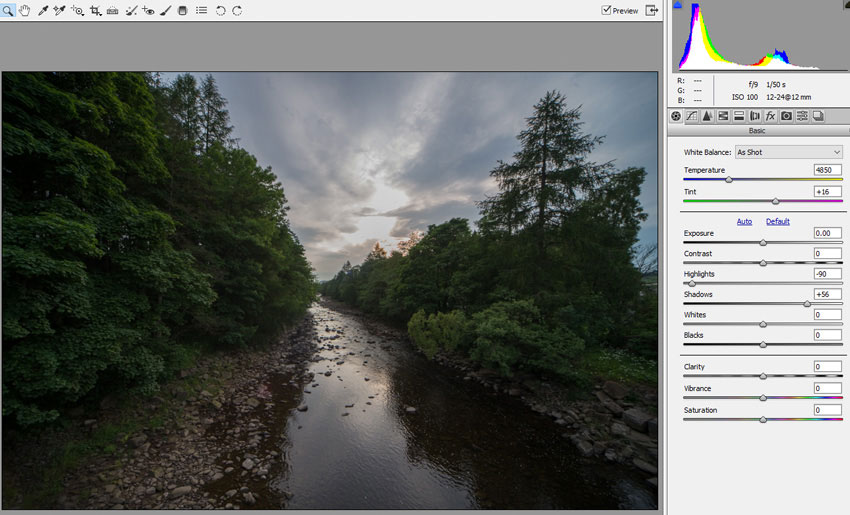
Task: Activate the Red Eye Removal tool
Action: (148, 10)
